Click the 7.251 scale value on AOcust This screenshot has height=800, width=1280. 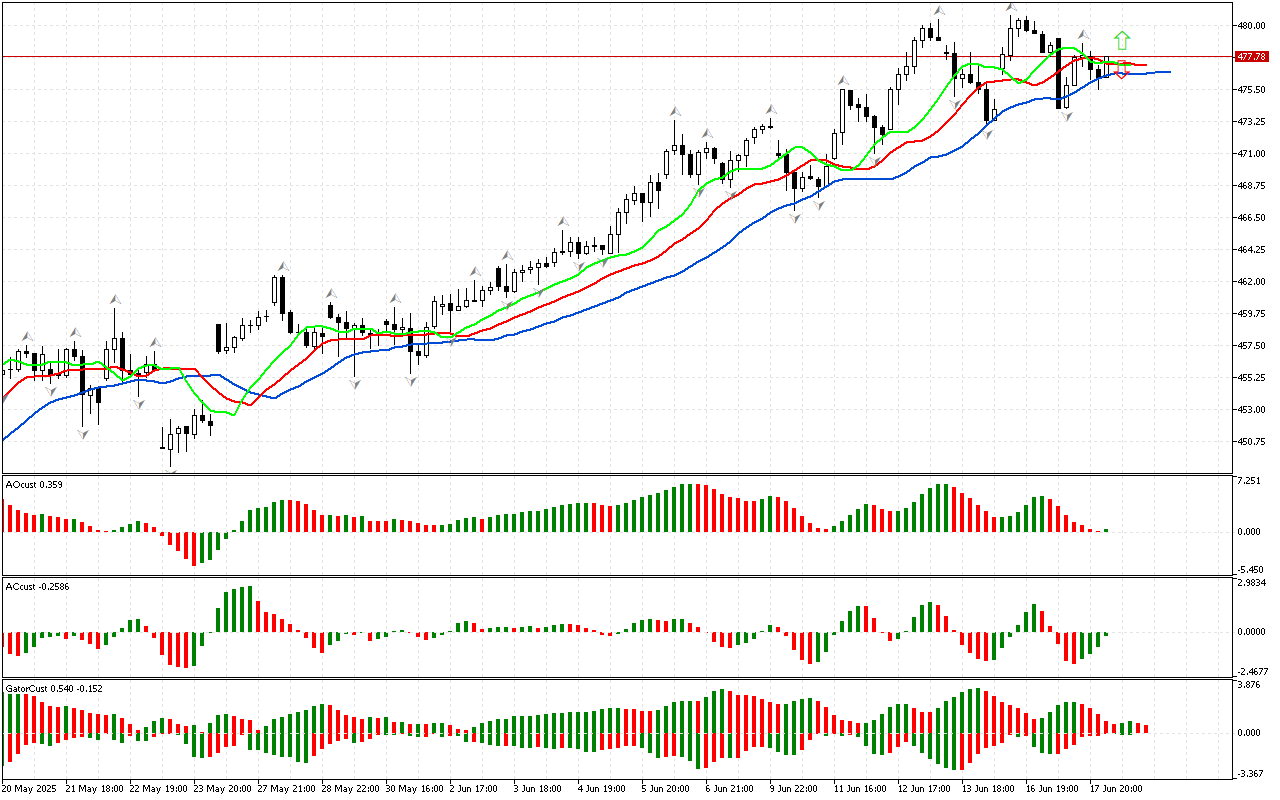click(1251, 481)
